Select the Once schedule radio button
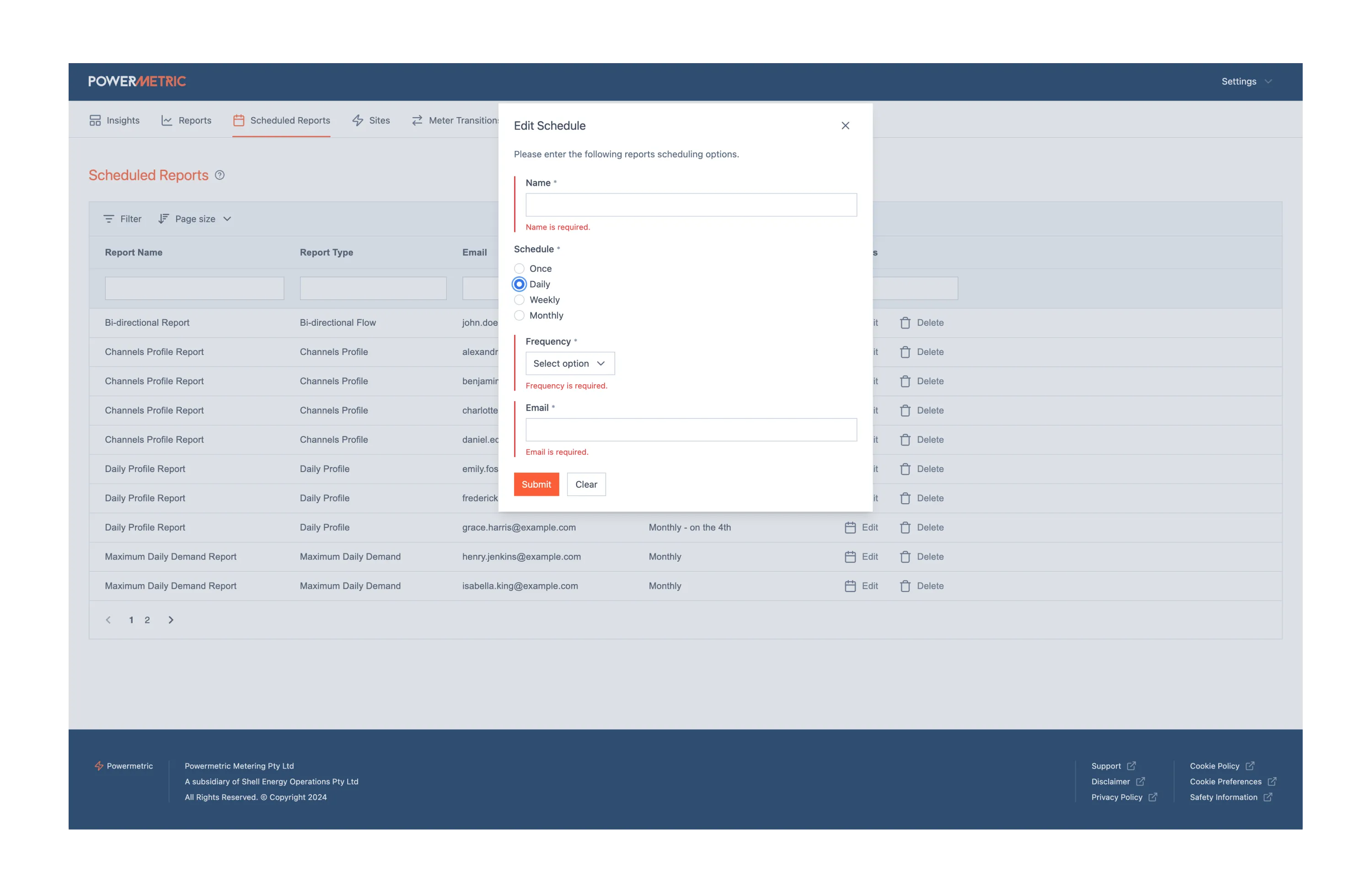 point(520,269)
